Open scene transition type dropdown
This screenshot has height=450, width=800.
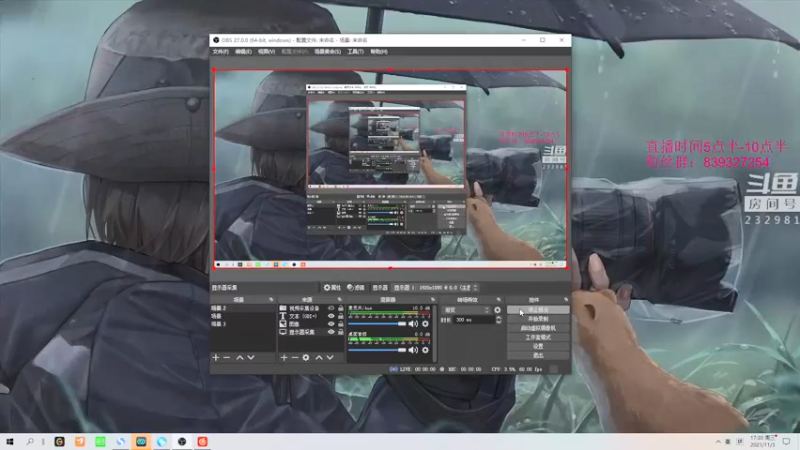tap(466, 310)
